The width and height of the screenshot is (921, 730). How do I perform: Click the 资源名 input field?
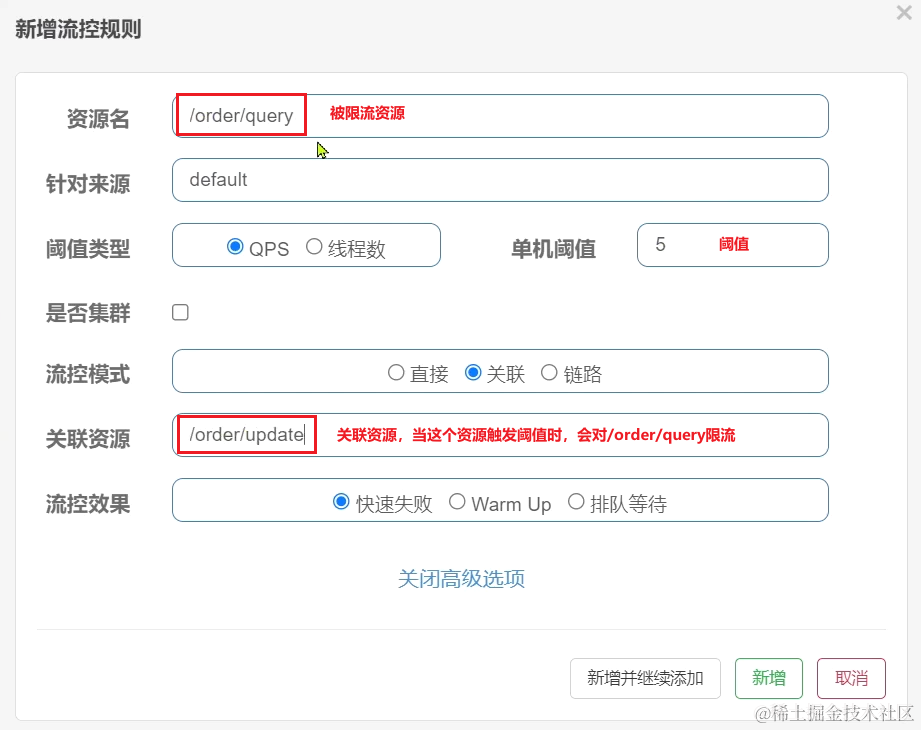(500, 116)
